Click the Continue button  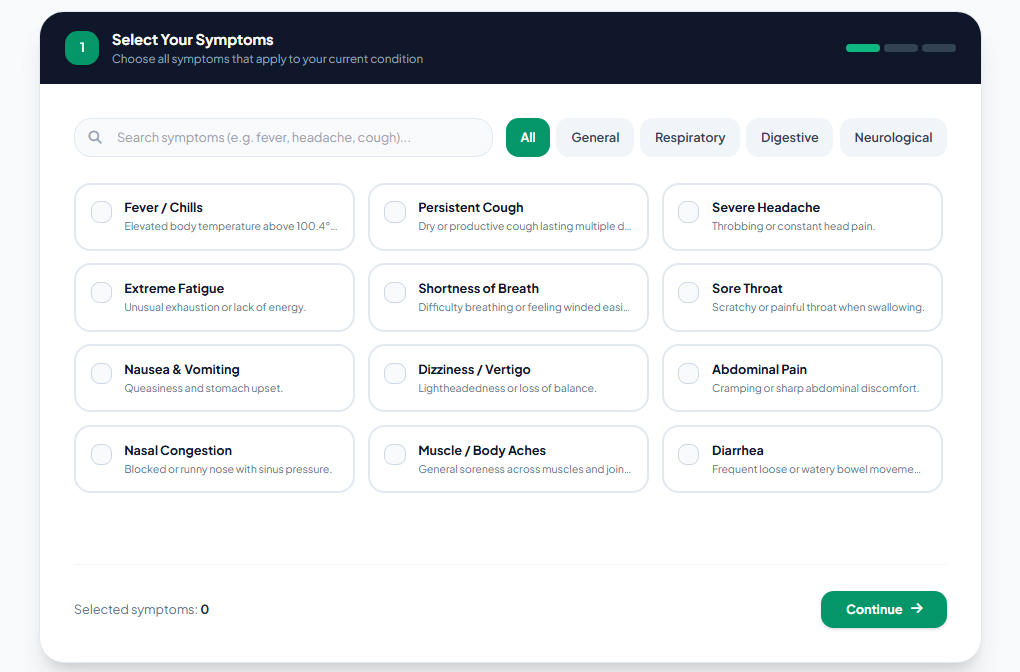(883, 610)
